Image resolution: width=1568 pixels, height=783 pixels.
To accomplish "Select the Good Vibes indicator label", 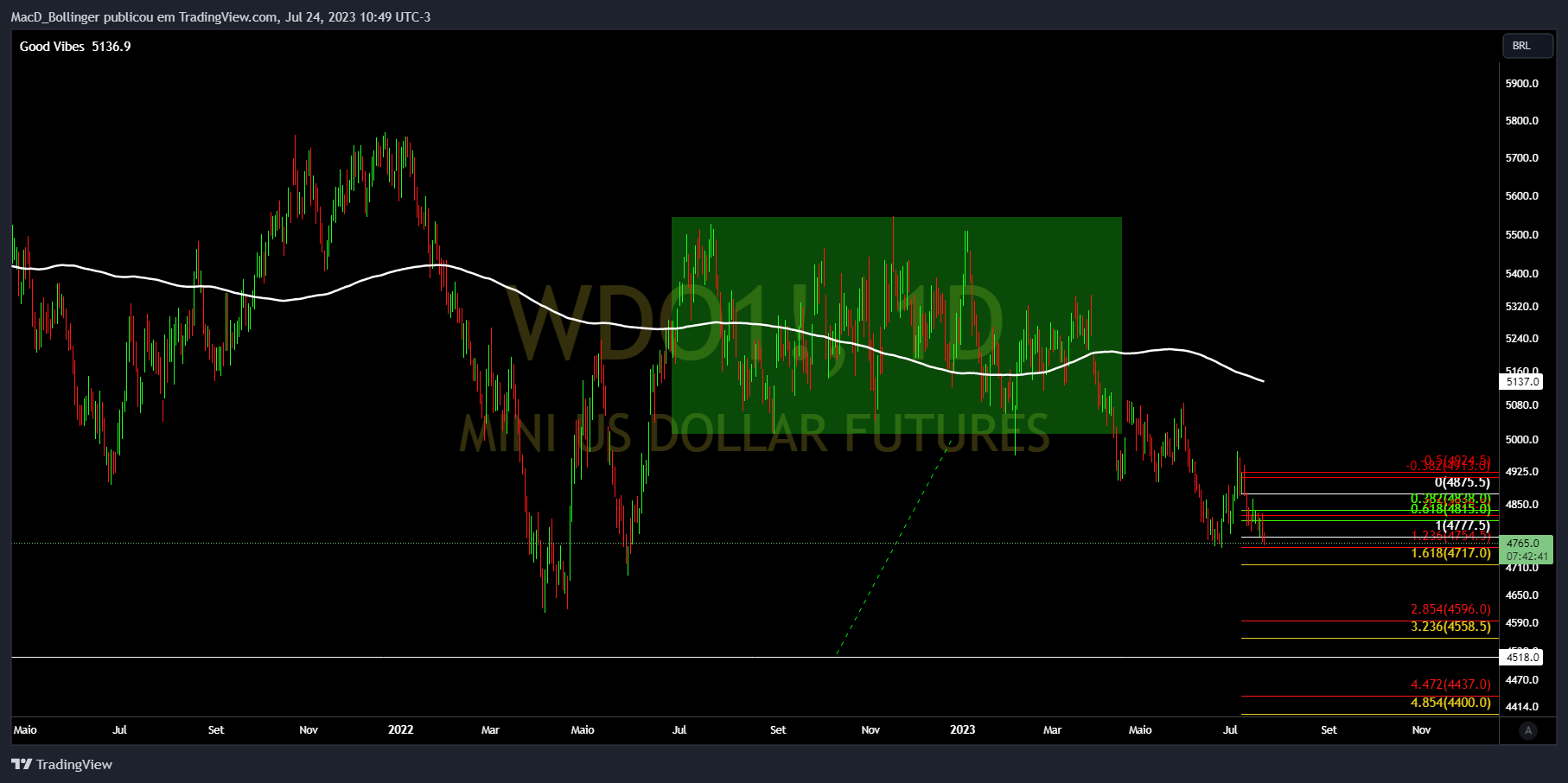I will [52, 47].
